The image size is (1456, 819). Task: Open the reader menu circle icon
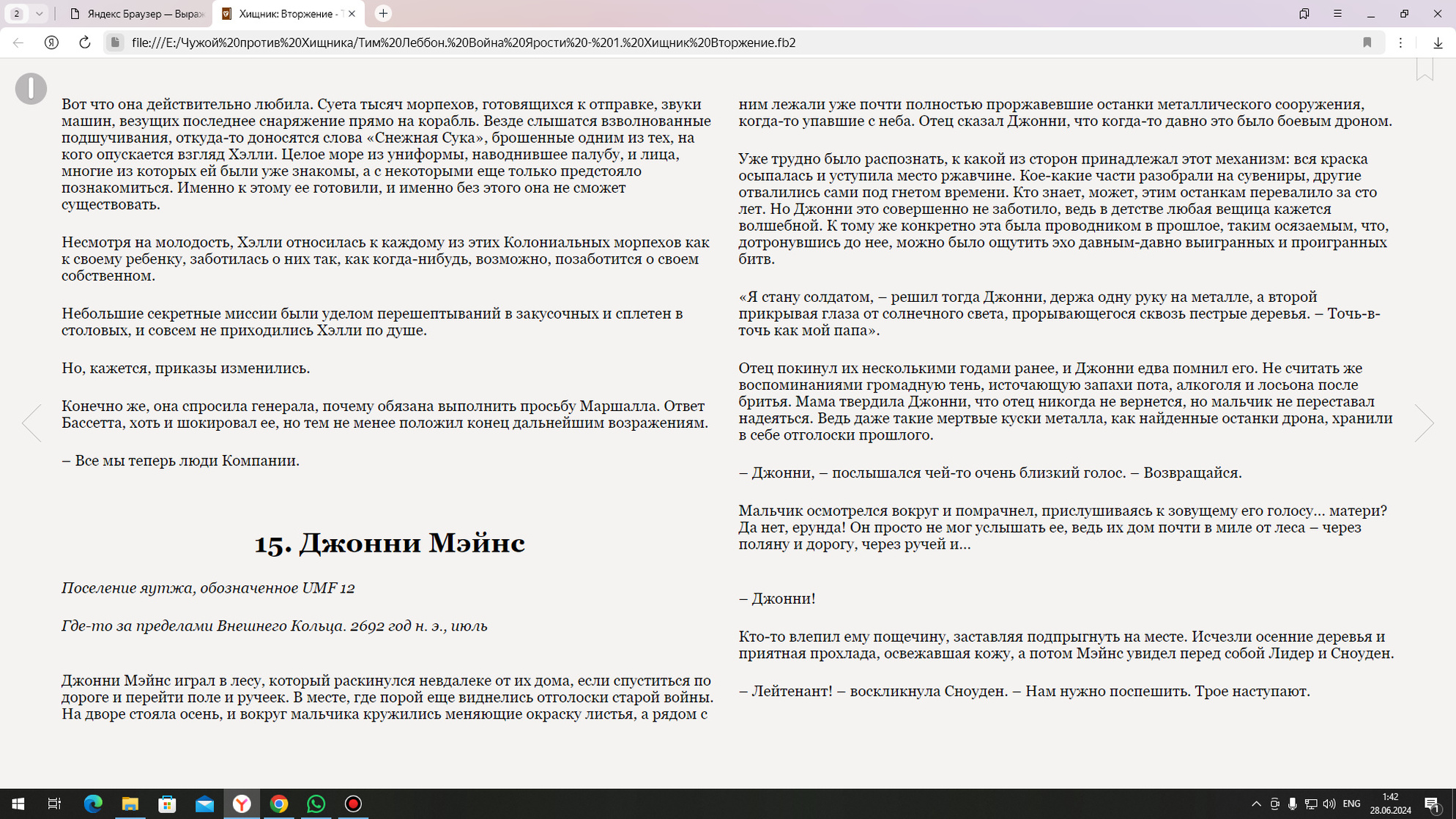[x=31, y=89]
